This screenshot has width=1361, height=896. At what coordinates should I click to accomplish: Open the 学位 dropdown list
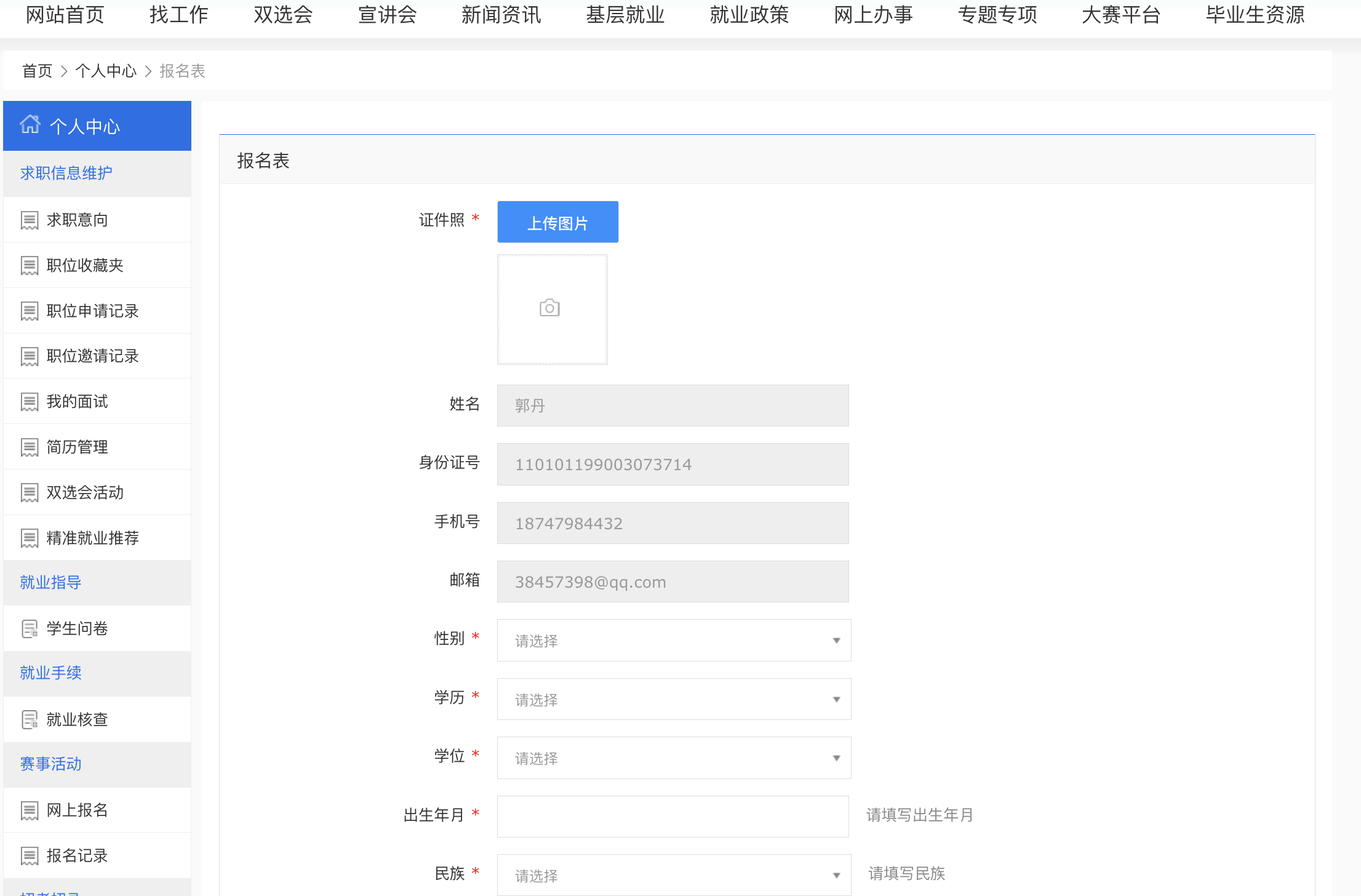(x=674, y=758)
